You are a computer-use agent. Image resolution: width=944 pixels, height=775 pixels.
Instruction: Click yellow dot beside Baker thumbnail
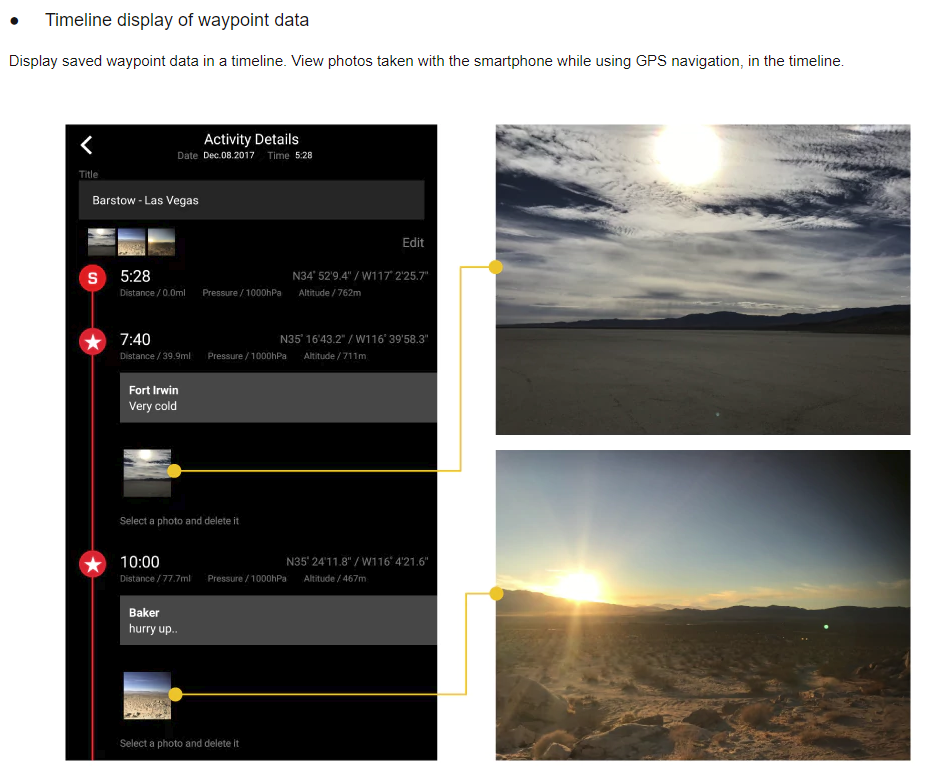[x=175, y=694]
